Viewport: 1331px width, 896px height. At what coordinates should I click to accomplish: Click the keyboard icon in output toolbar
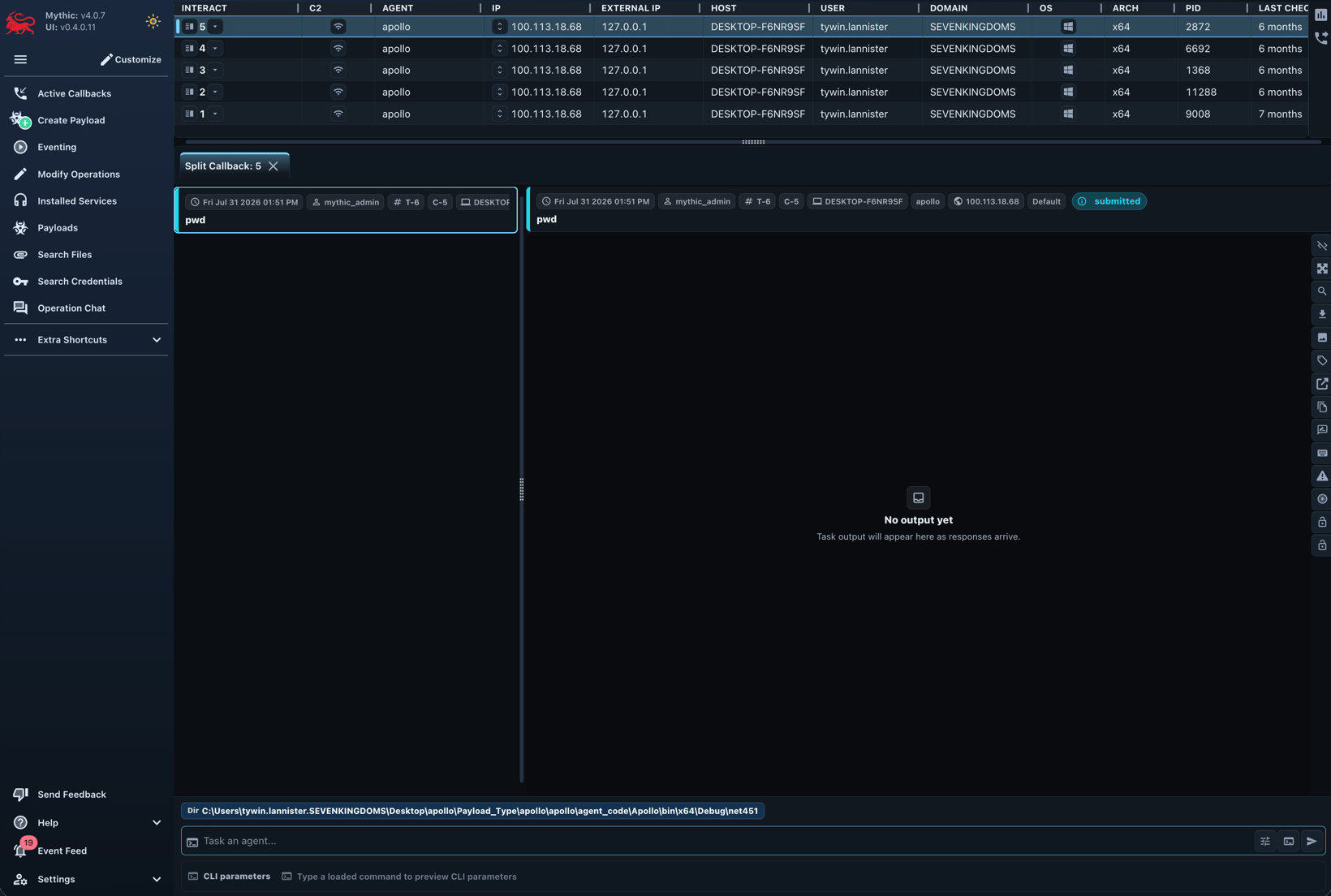[x=1322, y=453]
